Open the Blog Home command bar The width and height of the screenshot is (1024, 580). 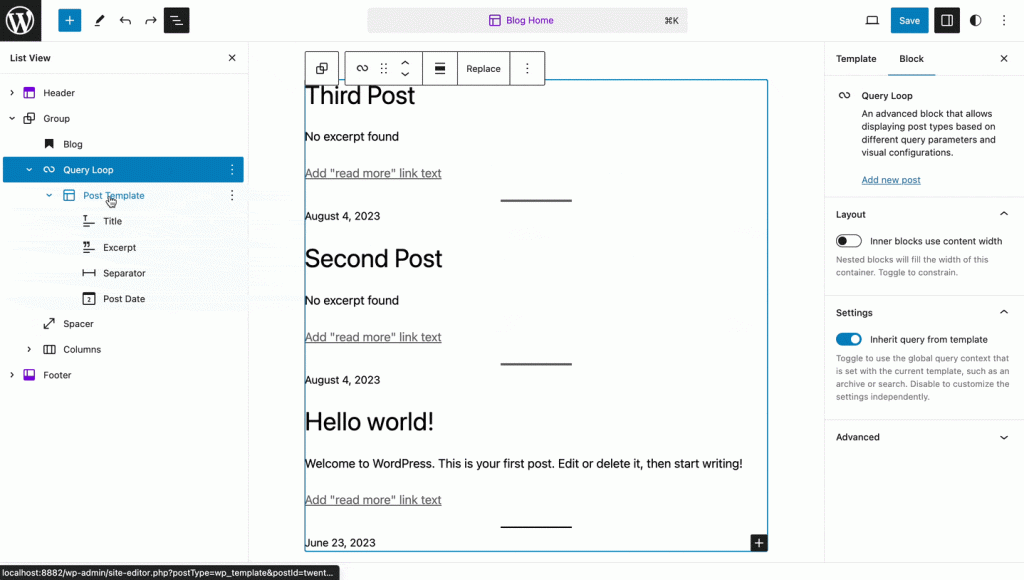pyautogui.click(x=527, y=20)
